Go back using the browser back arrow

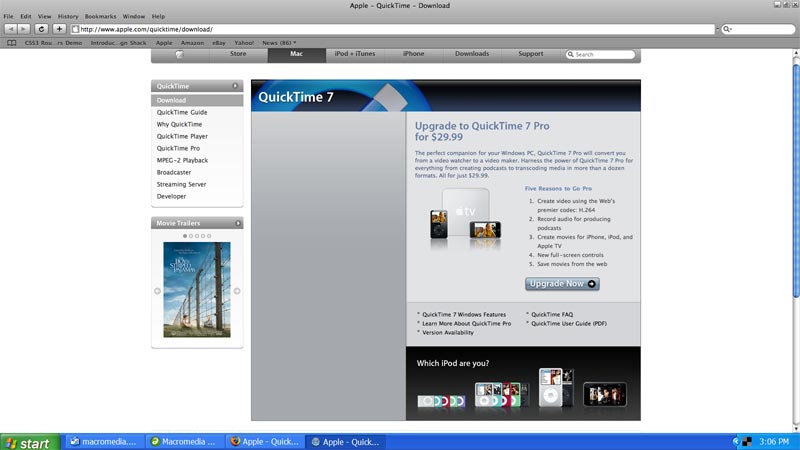11,29
